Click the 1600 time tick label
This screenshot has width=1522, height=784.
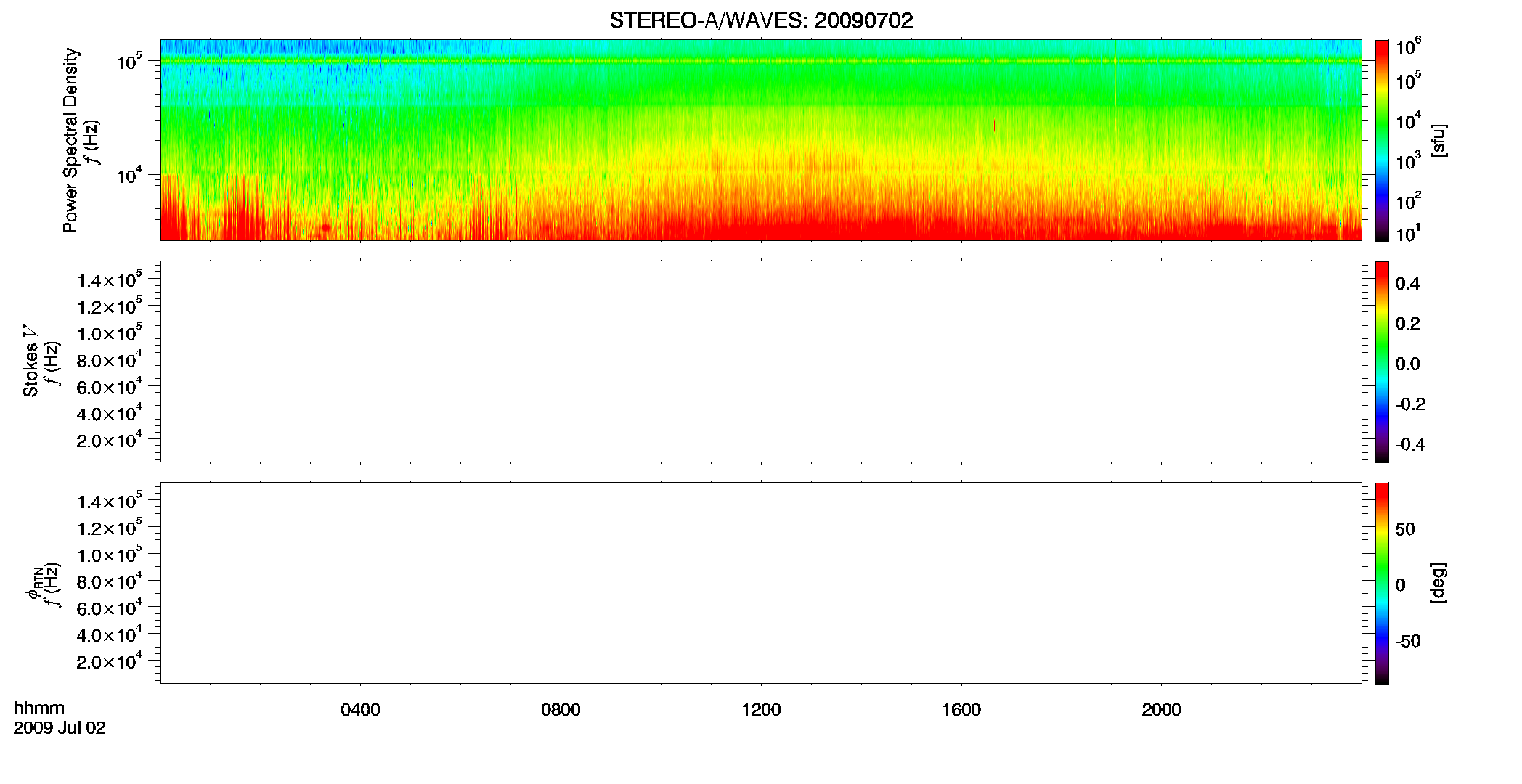[x=961, y=710]
